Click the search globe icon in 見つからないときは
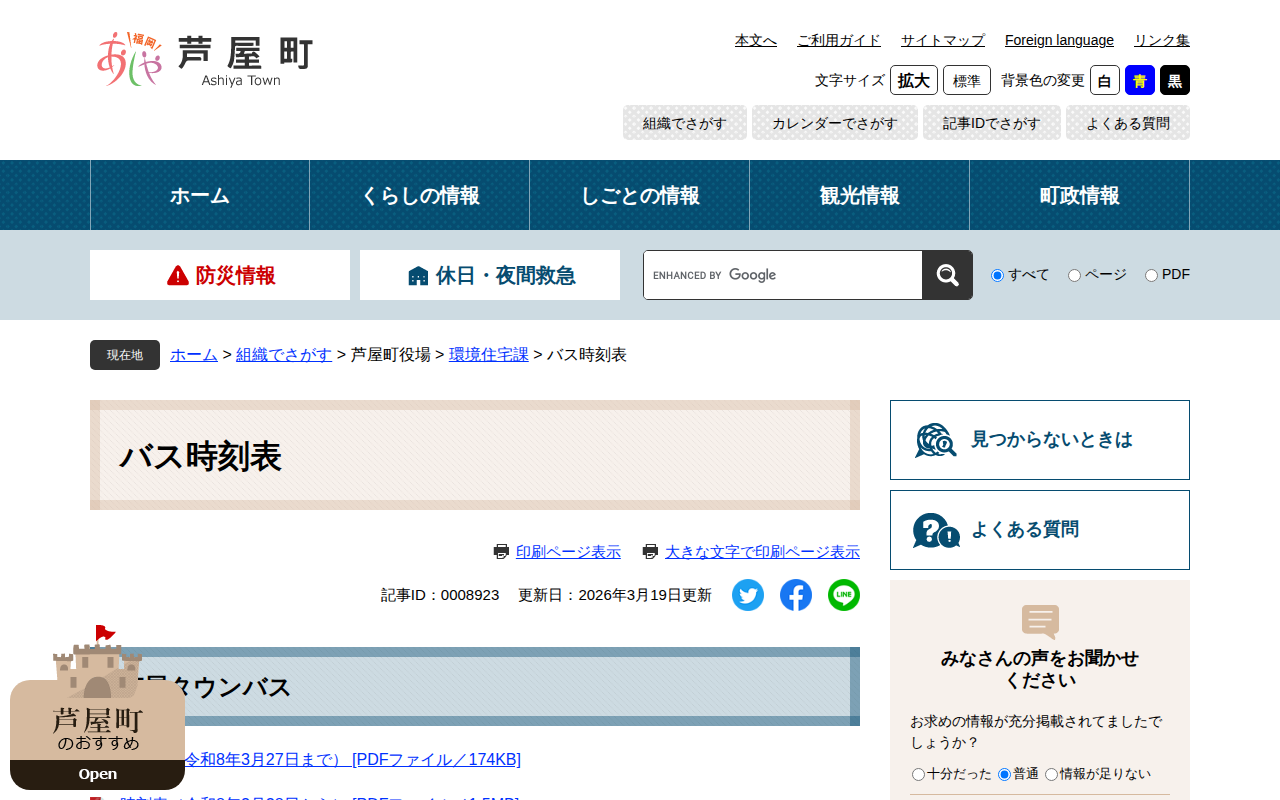 click(x=935, y=440)
